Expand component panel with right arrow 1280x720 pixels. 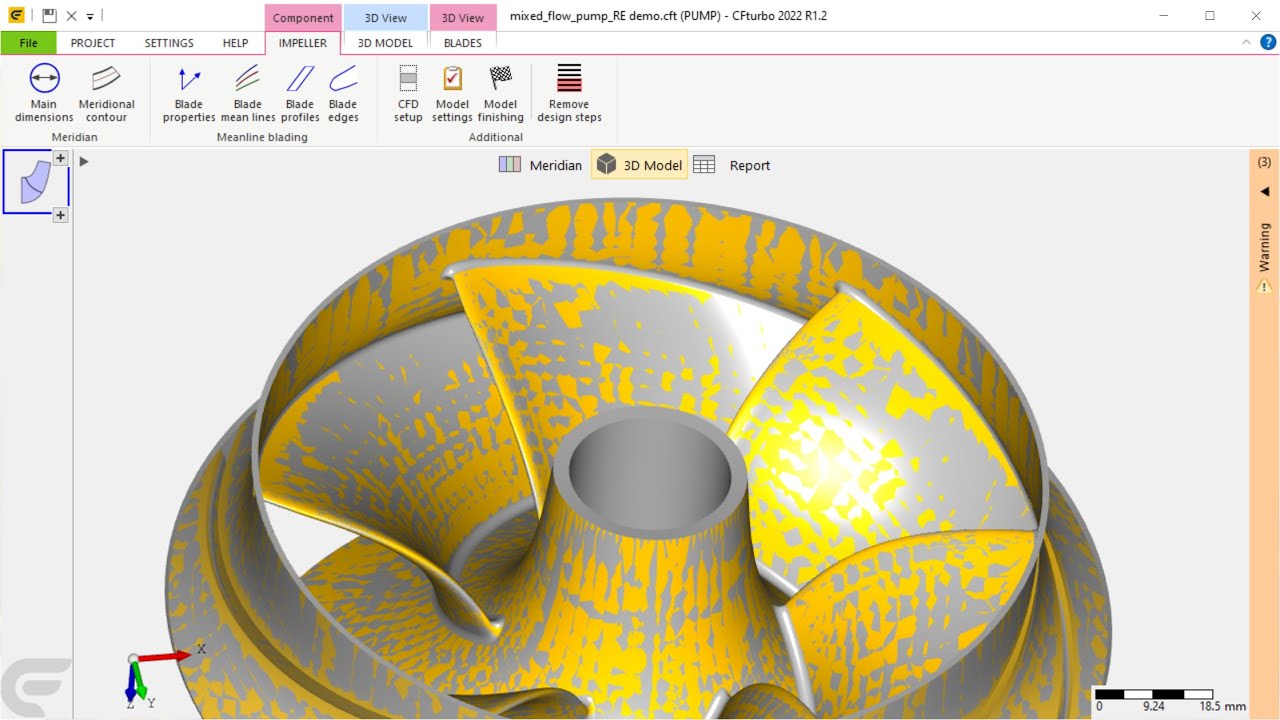tap(84, 161)
